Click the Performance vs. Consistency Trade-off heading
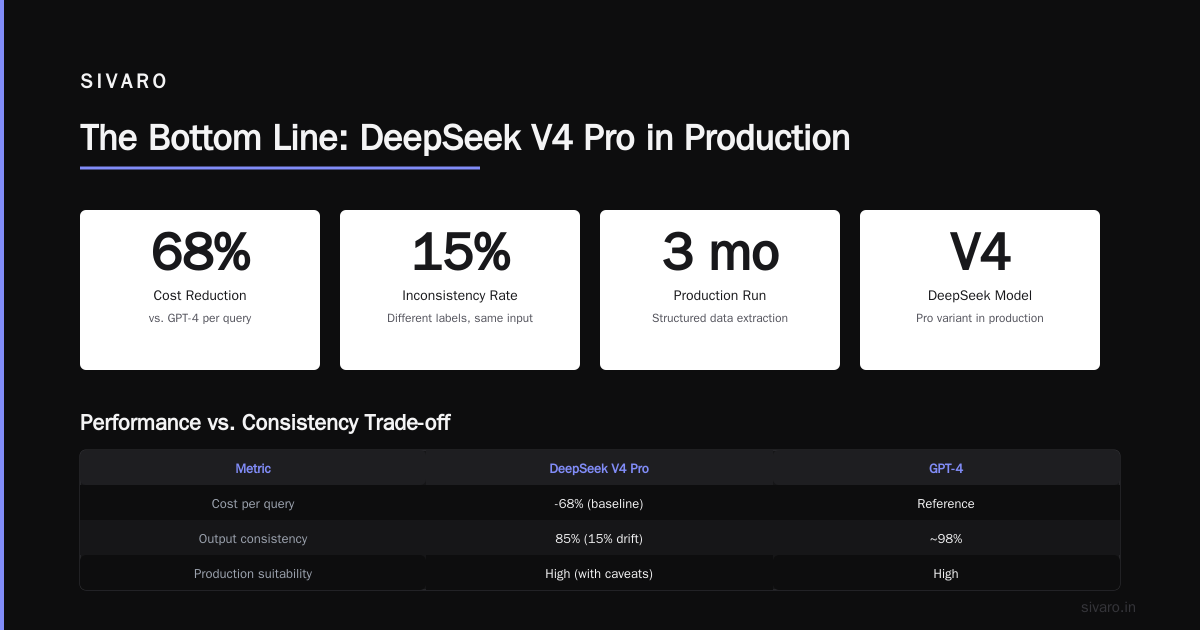Screen dimensions: 1200x630 [265, 423]
